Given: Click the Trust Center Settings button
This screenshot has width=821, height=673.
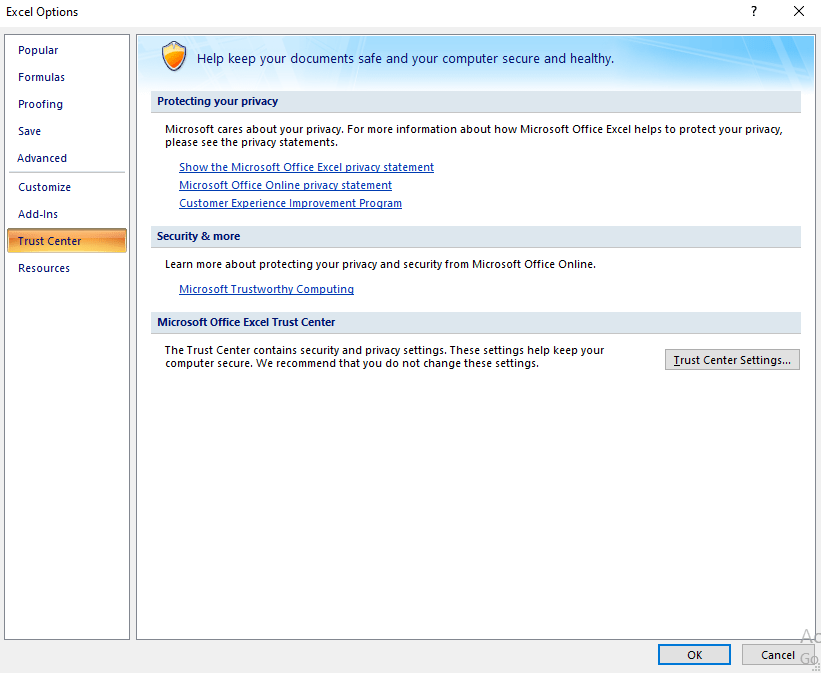Looking at the screenshot, I should [x=732, y=360].
